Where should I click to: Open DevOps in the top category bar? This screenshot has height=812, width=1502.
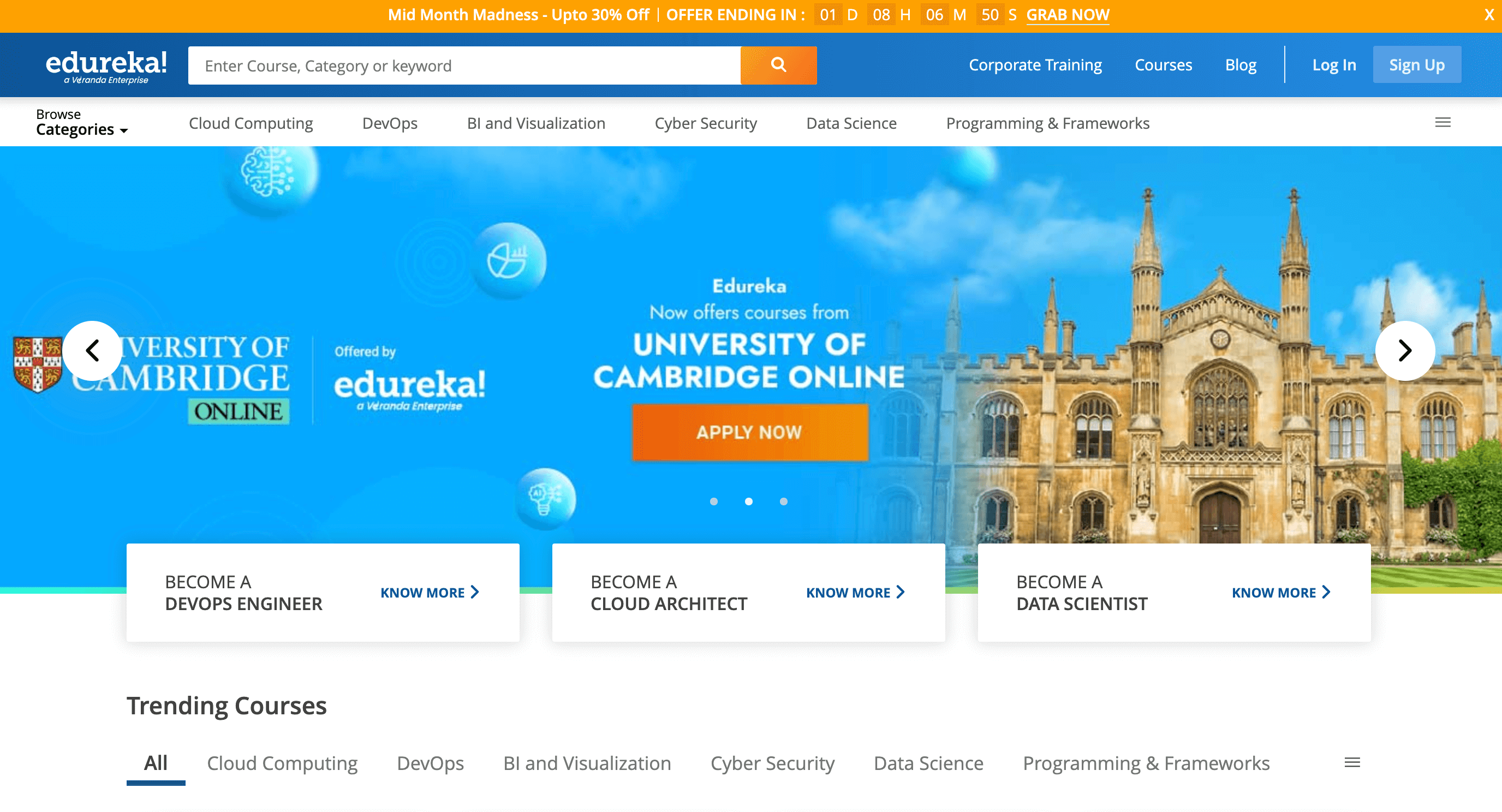click(x=390, y=123)
